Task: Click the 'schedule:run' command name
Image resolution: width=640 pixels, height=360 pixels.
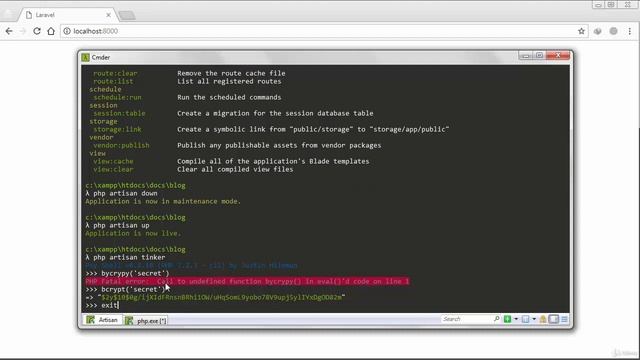Action: pyautogui.click(x=117, y=98)
